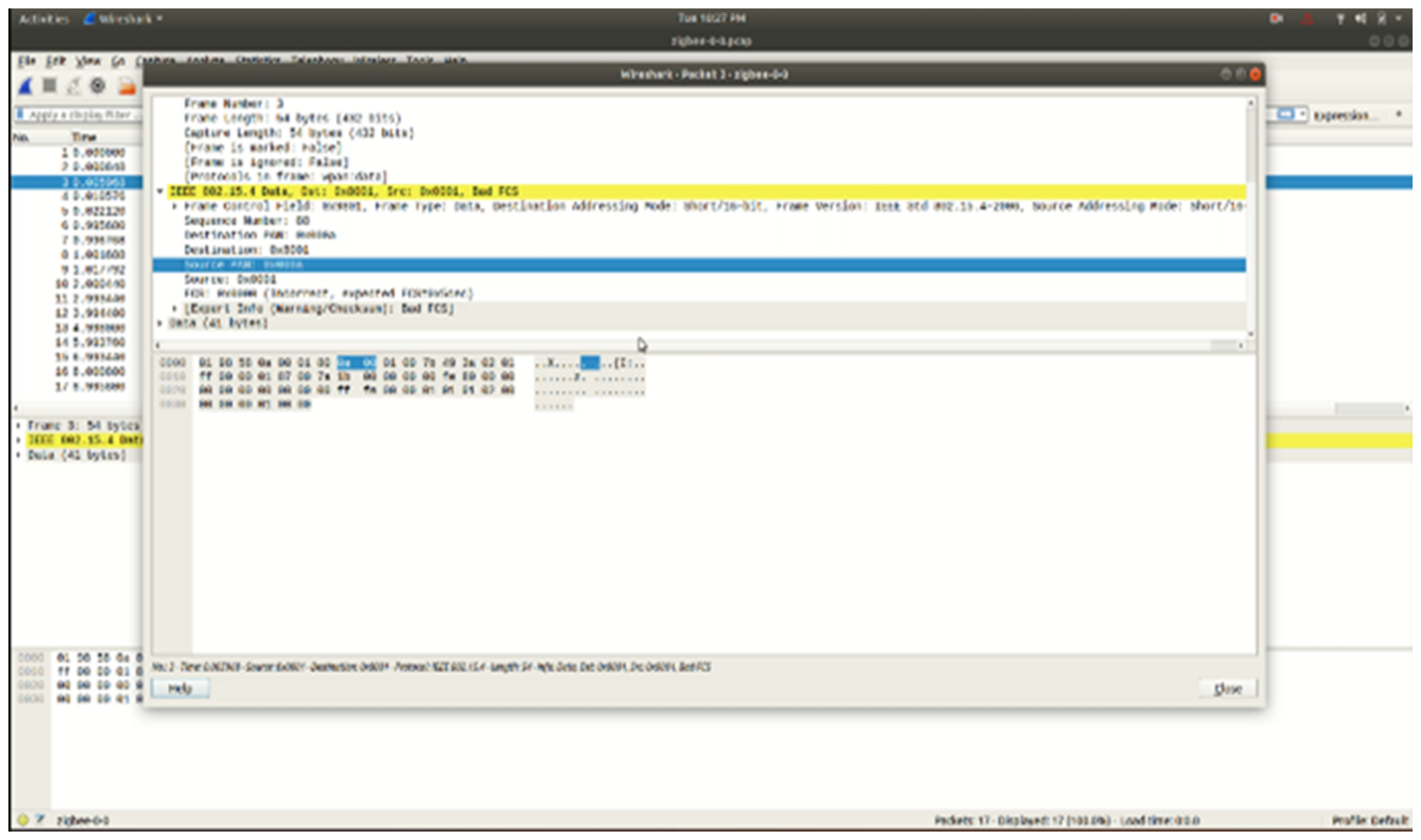This screenshot has height=840, width=1421.
Task: Click the volume icon in system tray
Action: (x=1361, y=19)
